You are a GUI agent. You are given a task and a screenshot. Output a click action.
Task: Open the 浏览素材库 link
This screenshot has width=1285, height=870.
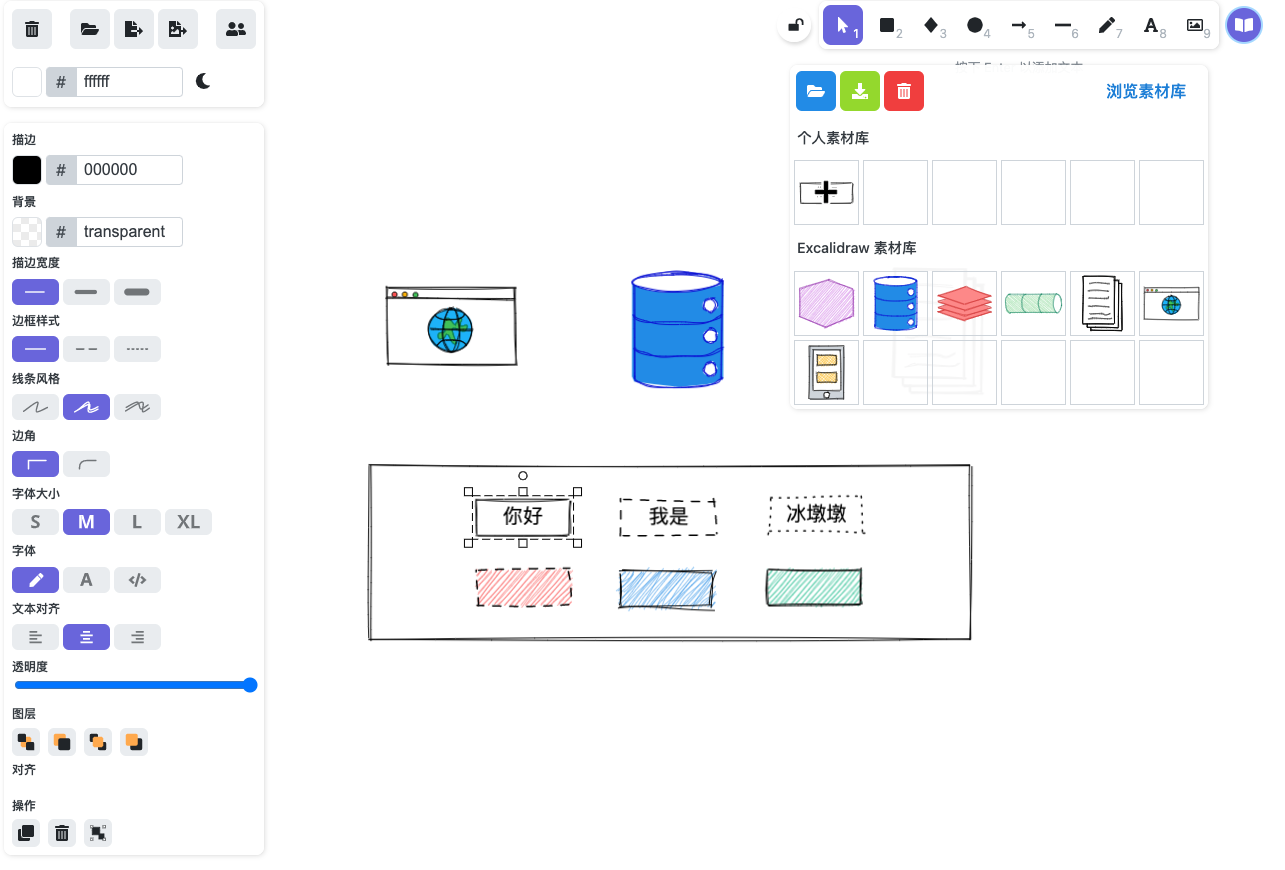point(1146,91)
